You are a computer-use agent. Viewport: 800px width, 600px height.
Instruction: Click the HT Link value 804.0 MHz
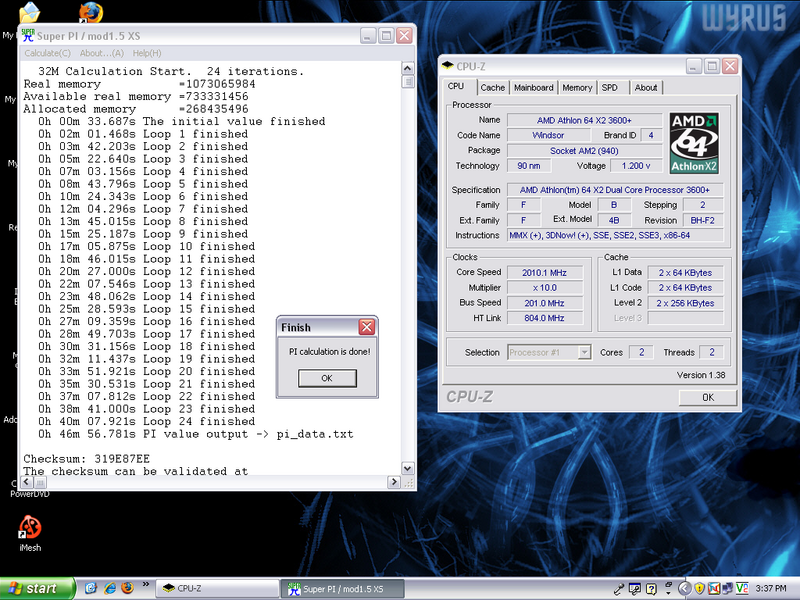click(544, 318)
